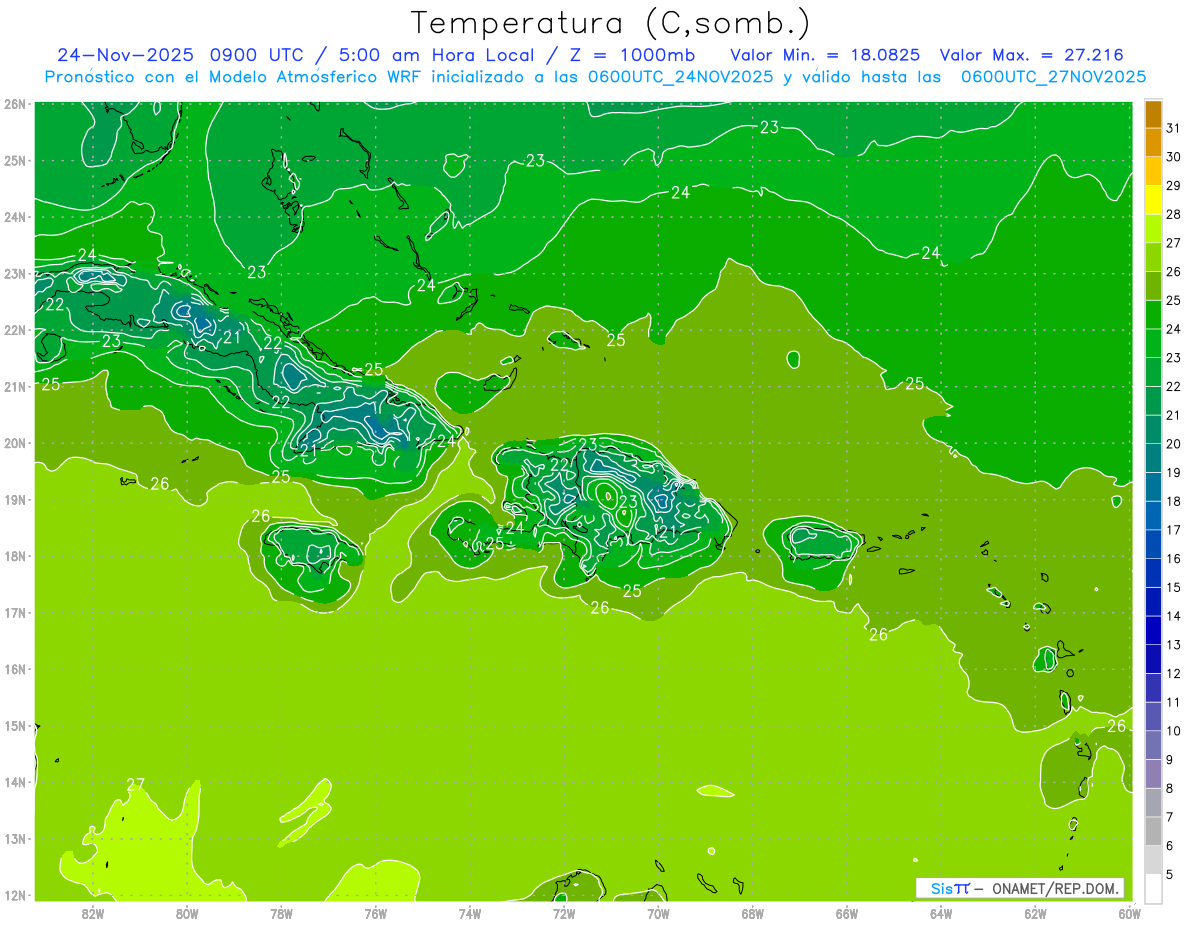This screenshot has height=927, width=1200.
Task: Click the 'Valor Max. = 27.216' text
Action: (x=1031, y=55)
